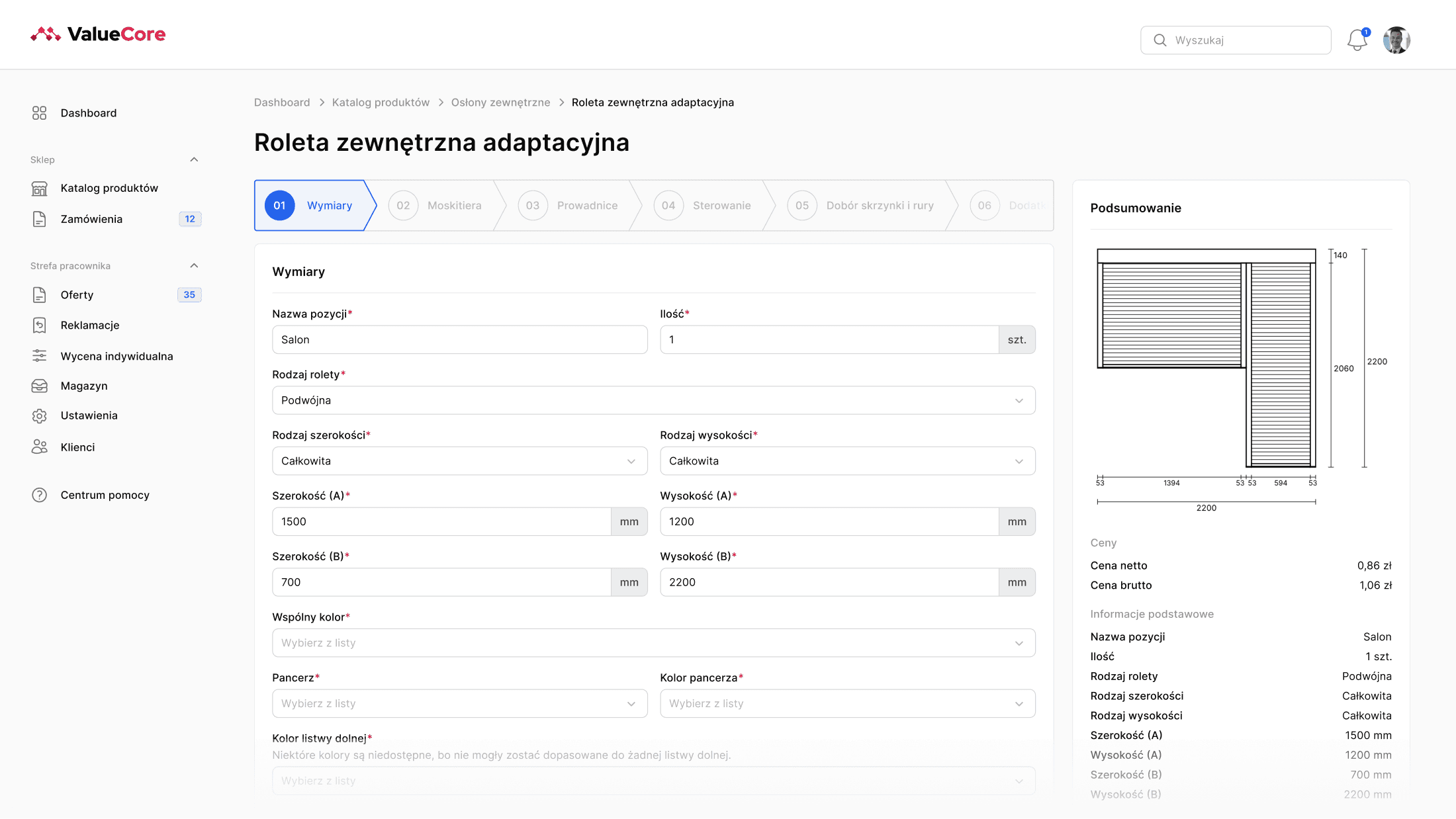This screenshot has height=819, width=1456.
Task: Open the Ustawienia gear icon
Action: click(x=39, y=415)
